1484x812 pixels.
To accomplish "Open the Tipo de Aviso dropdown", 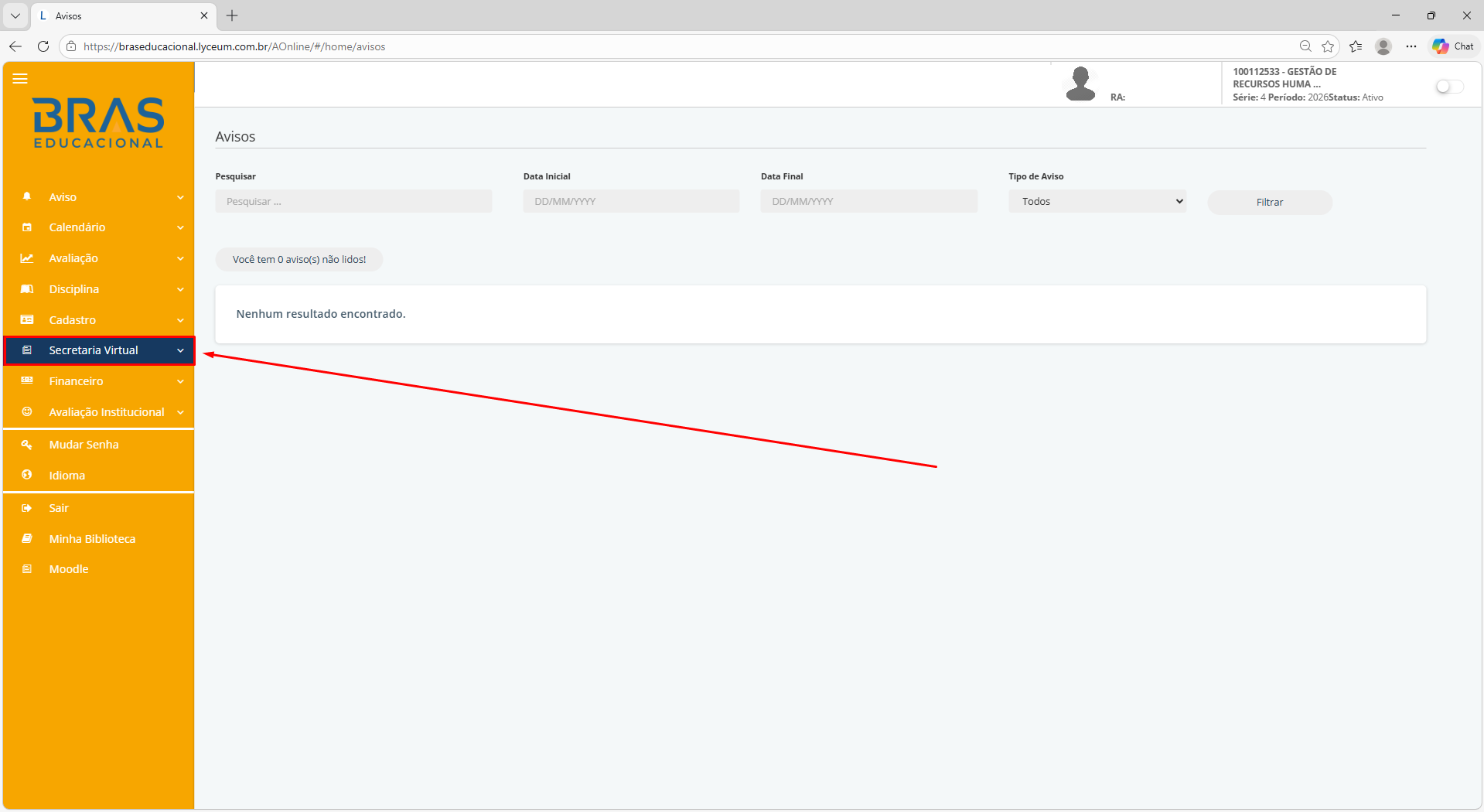I will [x=1097, y=202].
